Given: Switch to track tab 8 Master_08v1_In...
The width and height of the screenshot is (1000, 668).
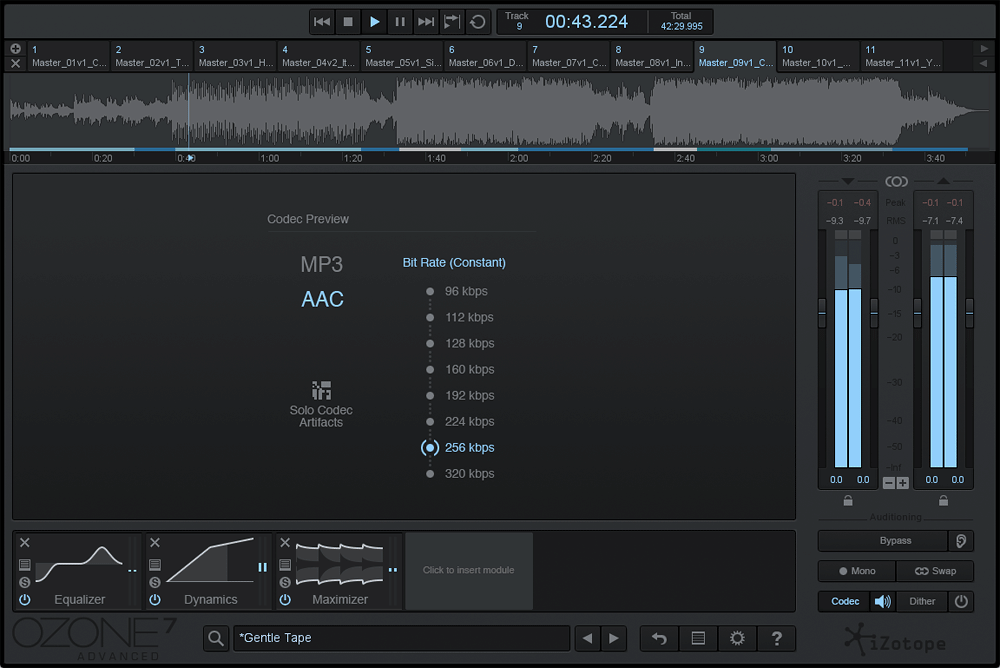Looking at the screenshot, I should [652, 56].
